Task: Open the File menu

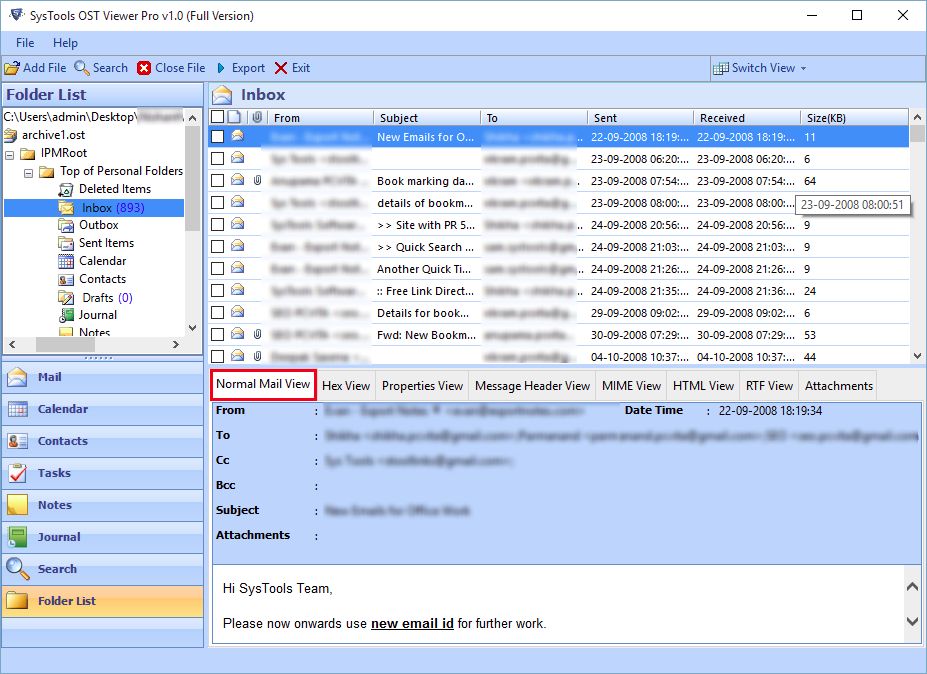Action: [x=25, y=43]
